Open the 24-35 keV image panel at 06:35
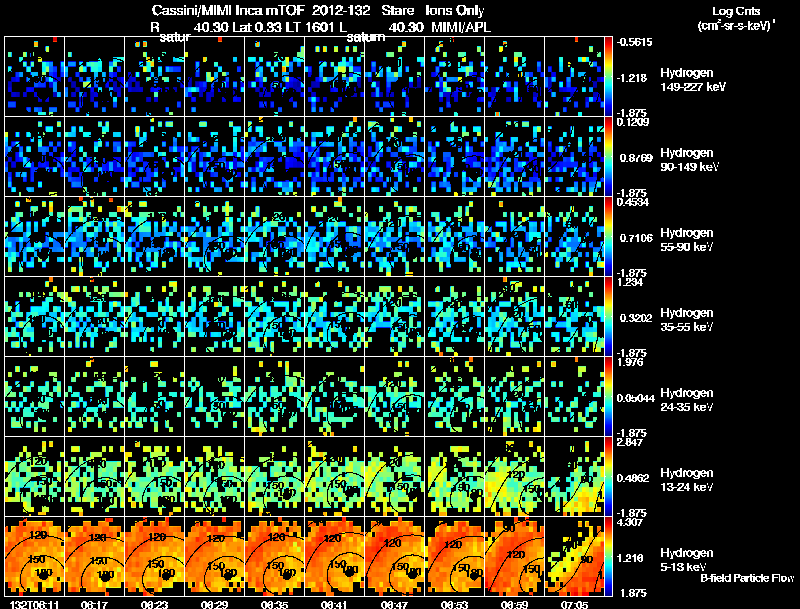Image resolution: width=800 pixels, height=609 pixels. 274,396
